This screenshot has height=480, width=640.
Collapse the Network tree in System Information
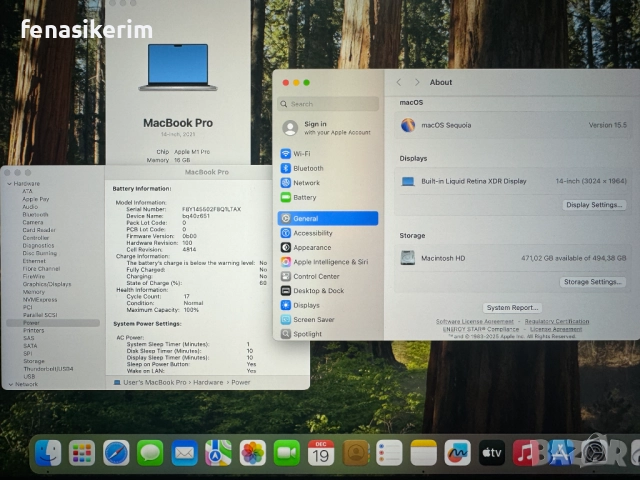11,384
